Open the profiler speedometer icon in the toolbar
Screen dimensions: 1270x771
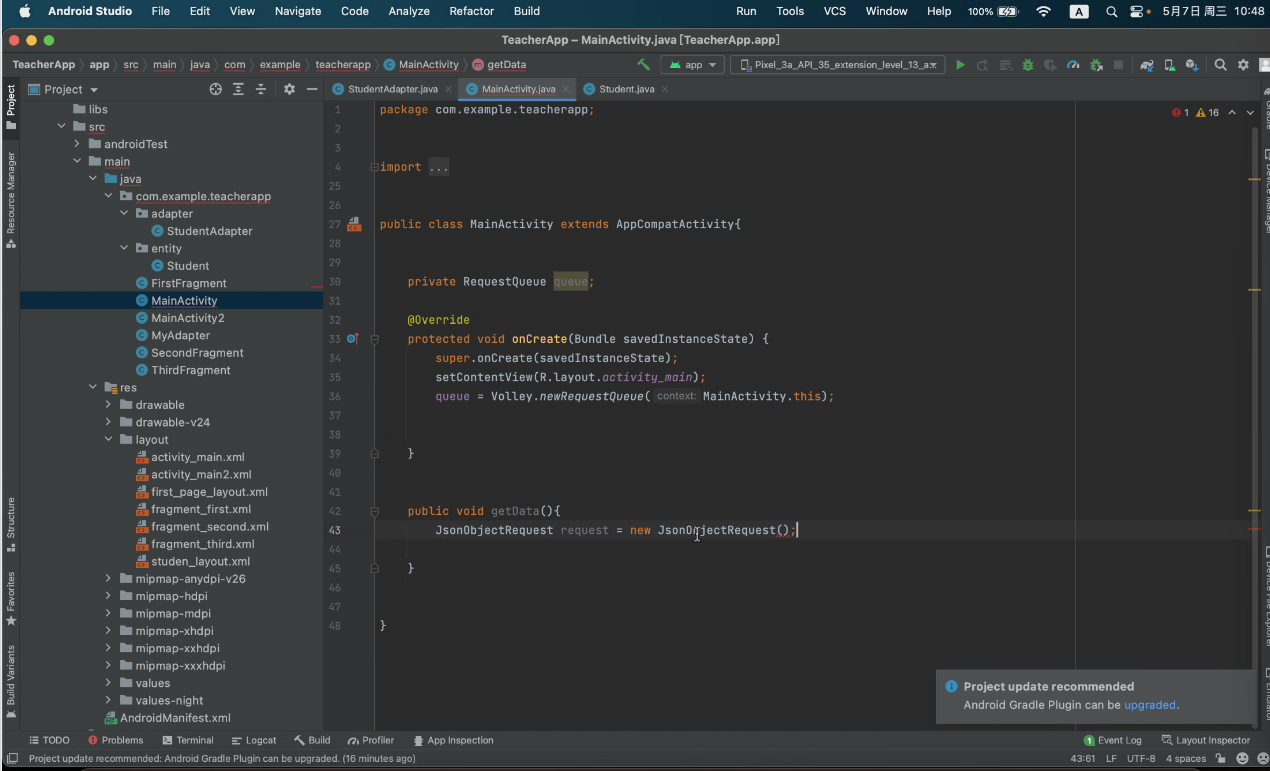(1073, 65)
